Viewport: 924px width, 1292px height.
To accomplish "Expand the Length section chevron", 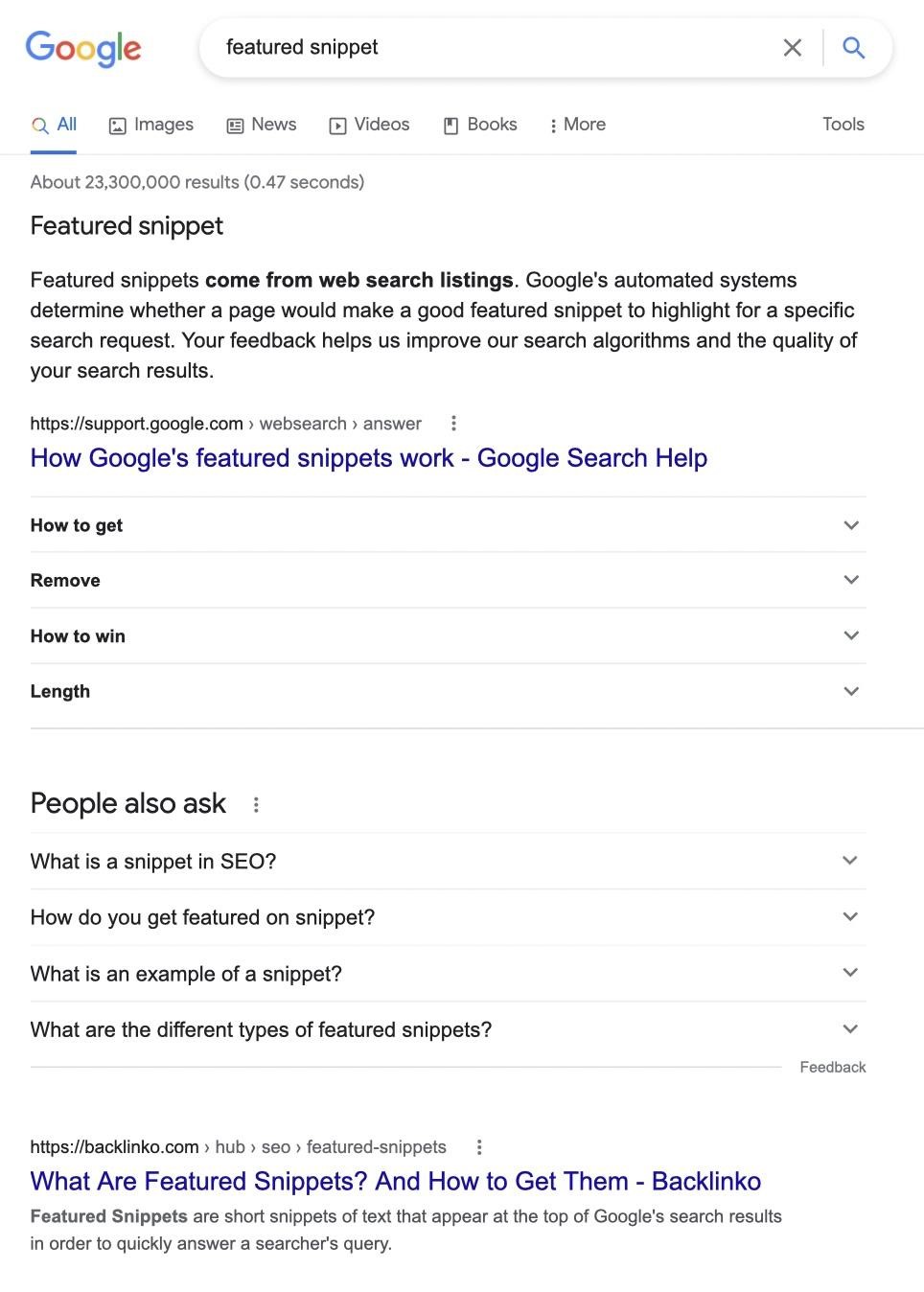I will 850,690.
